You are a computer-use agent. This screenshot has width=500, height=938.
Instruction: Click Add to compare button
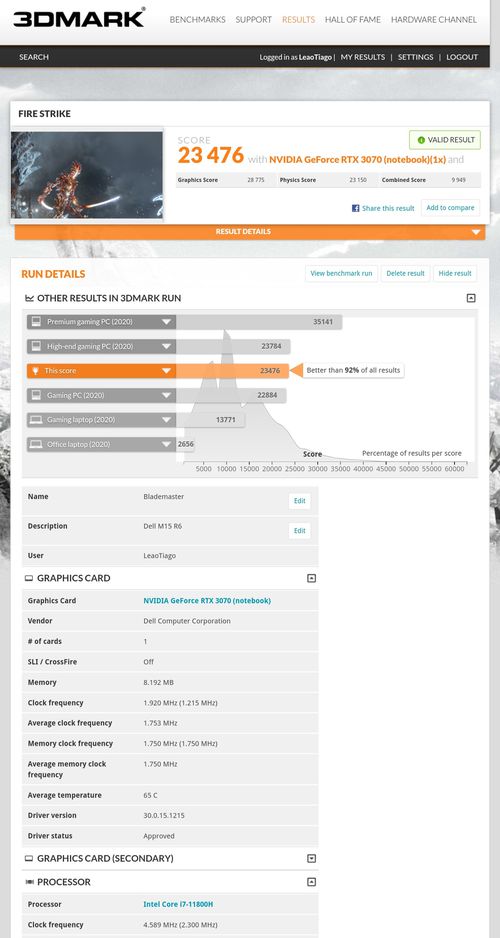[x=450, y=208]
